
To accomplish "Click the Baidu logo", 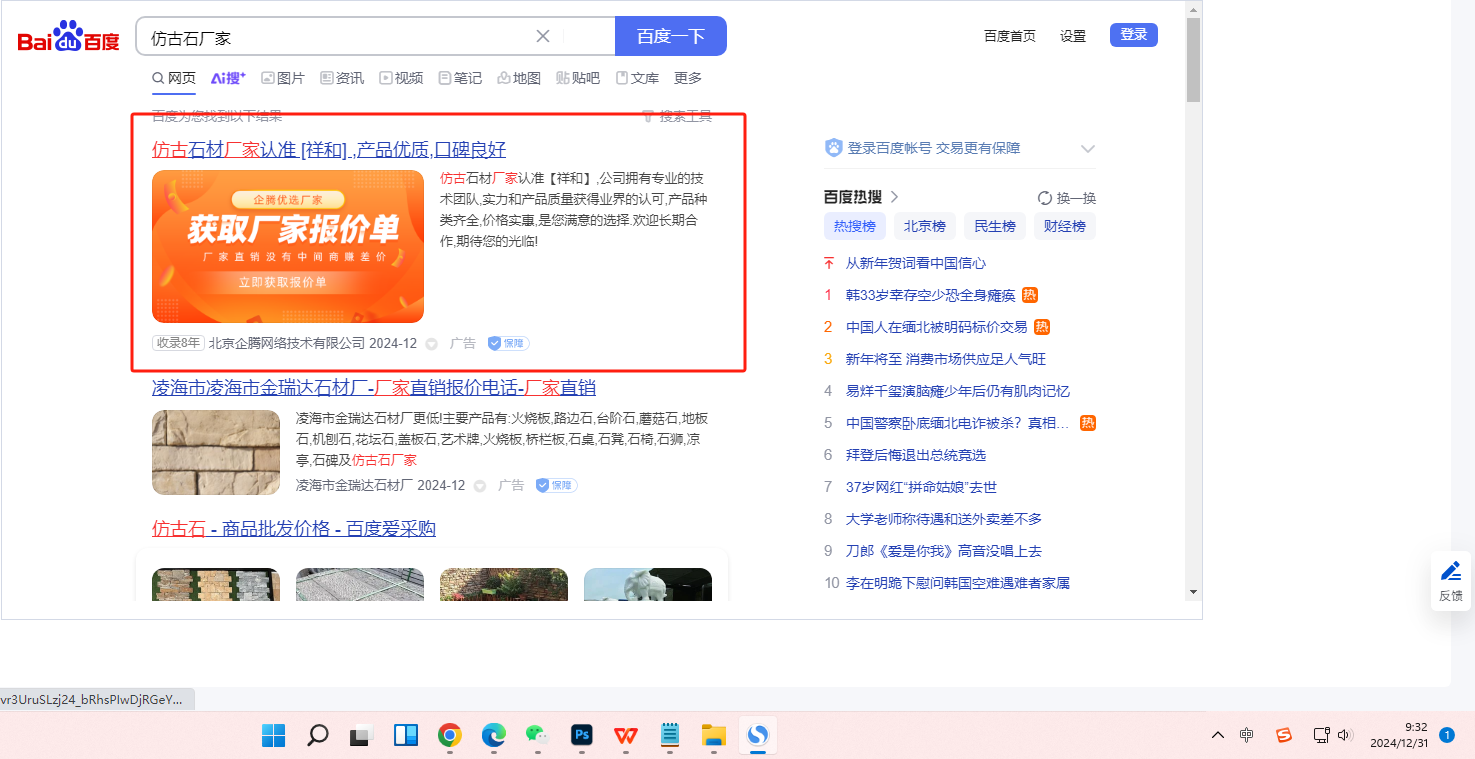I will 68,37.
